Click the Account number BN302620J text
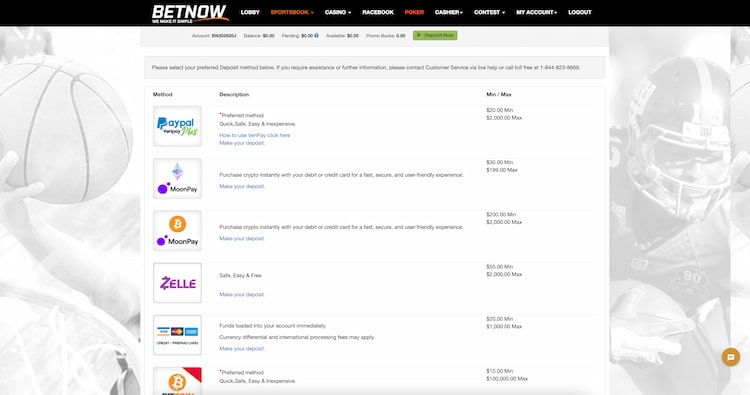 (224, 36)
